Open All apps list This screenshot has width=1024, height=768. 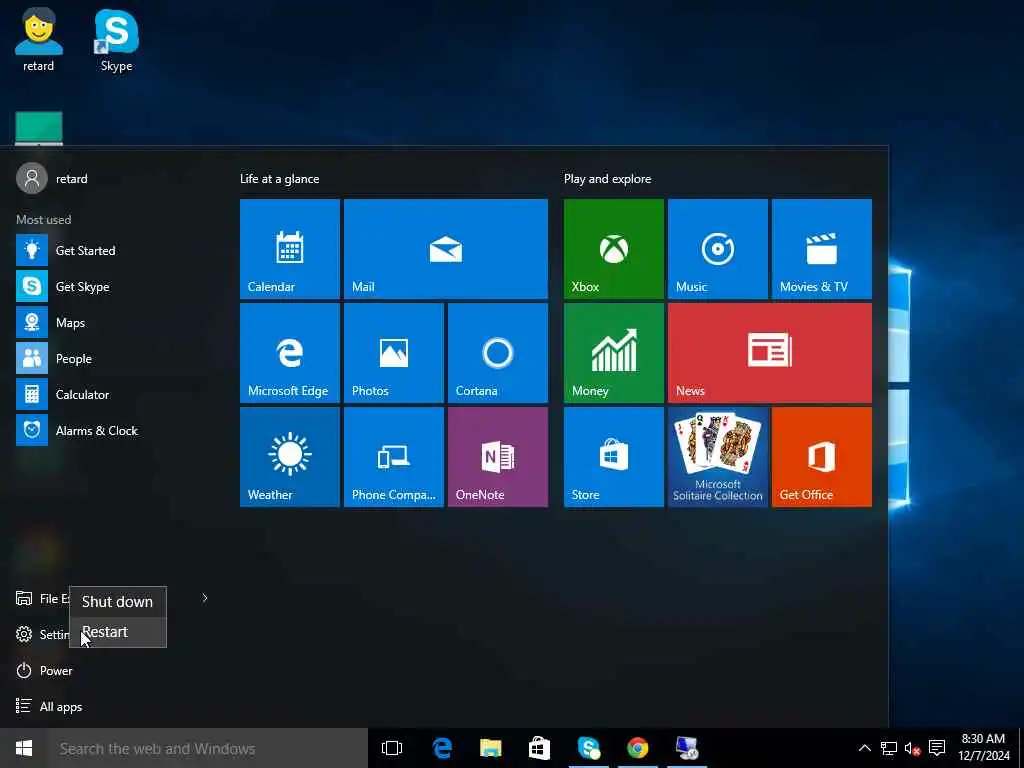(x=49, y=707)
